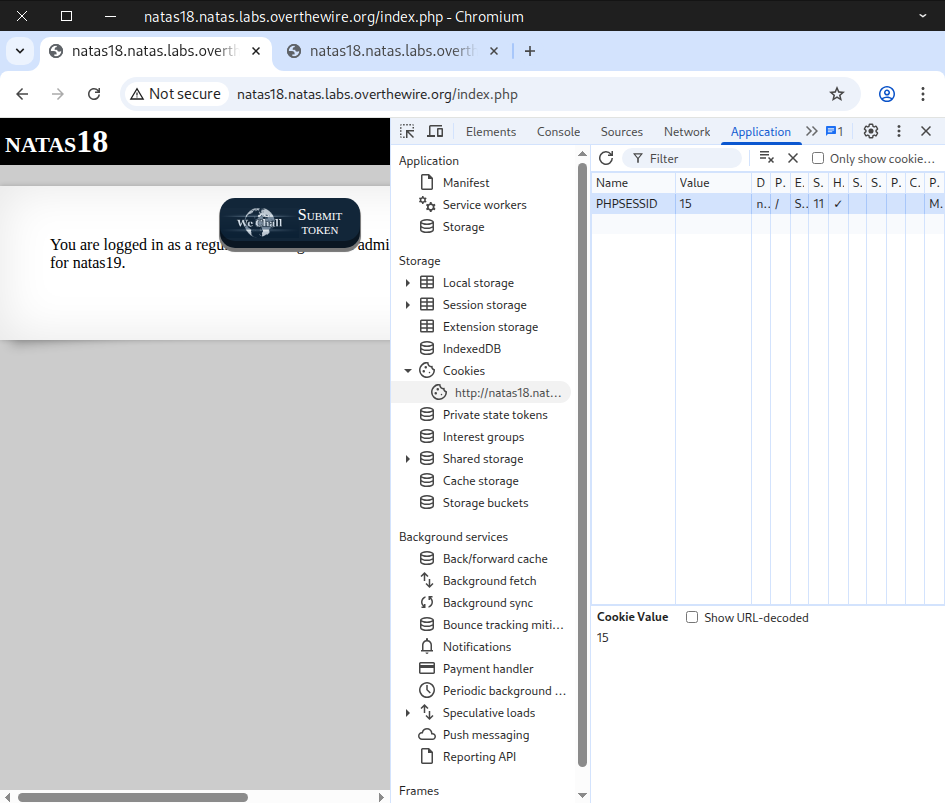Toggle the device toolbar icon

point(435,131)
